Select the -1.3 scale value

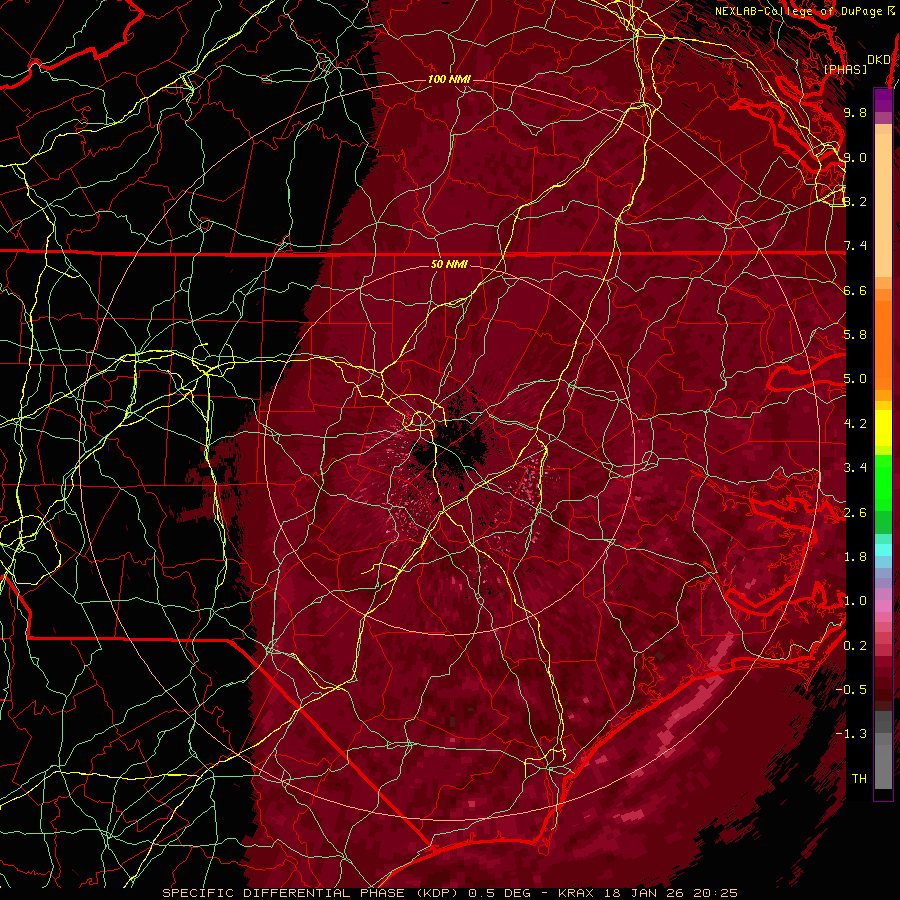[852, 734]
